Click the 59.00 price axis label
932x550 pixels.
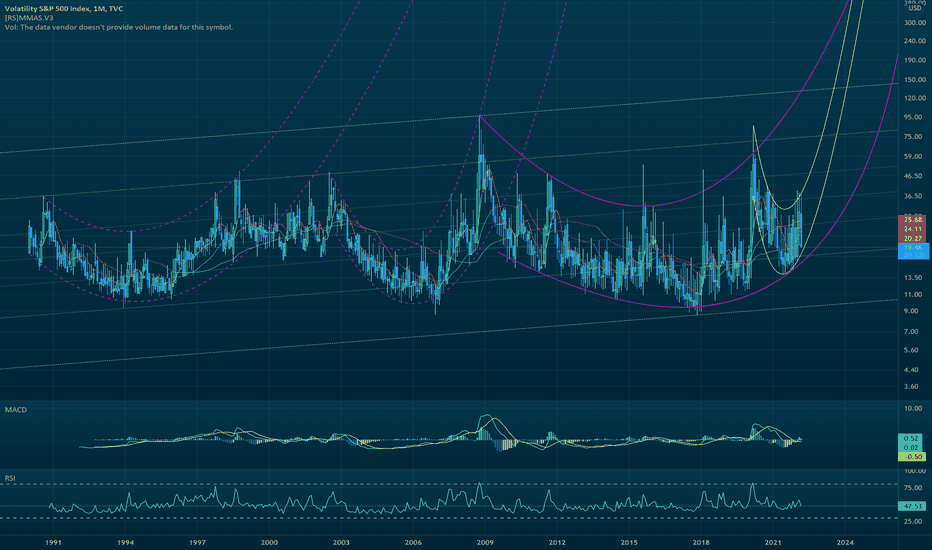913,157
